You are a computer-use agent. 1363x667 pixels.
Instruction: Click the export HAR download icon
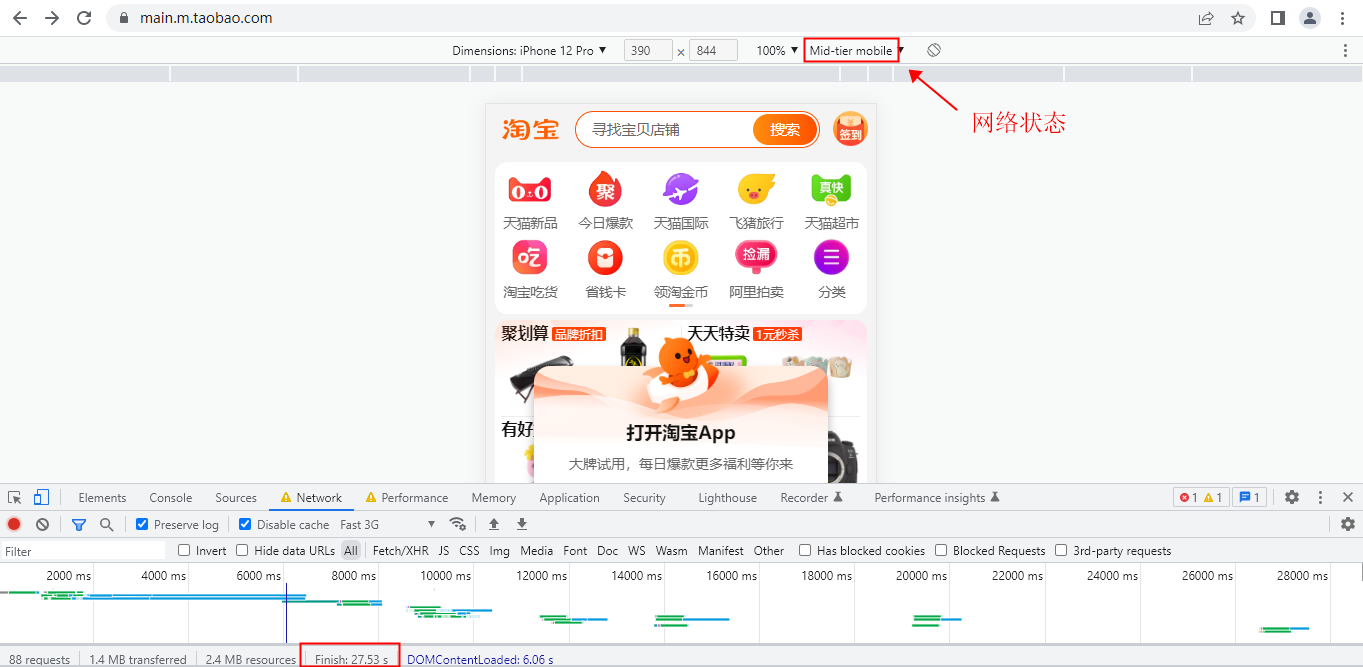[x=521, y=524]
